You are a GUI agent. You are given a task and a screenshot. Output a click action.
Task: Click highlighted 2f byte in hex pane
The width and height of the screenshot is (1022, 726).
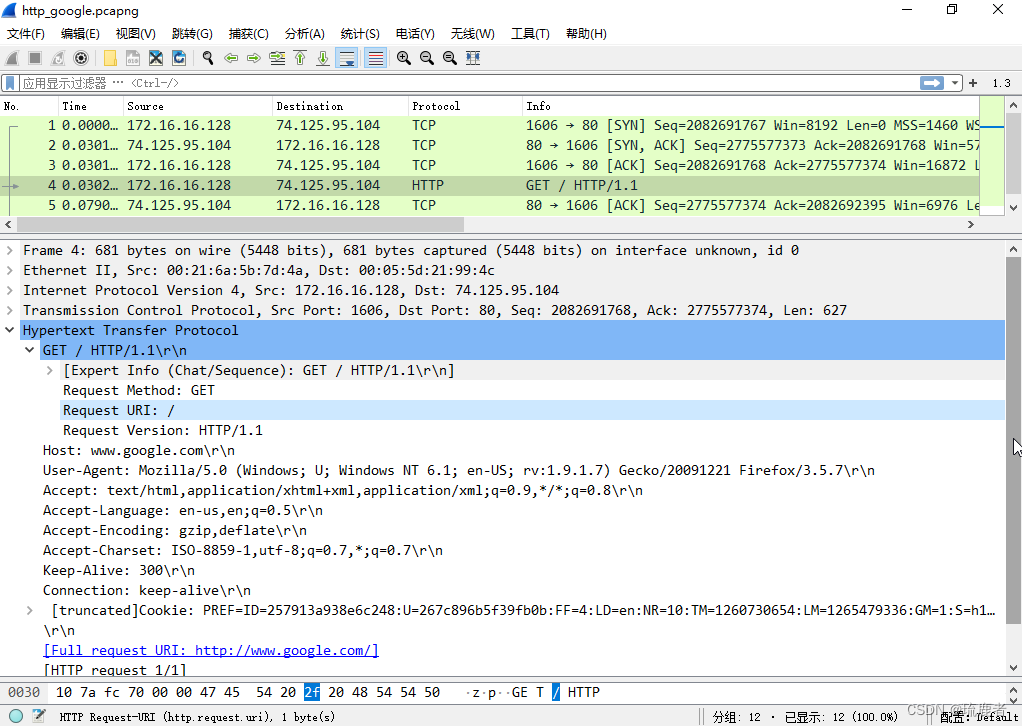(312, 692)
